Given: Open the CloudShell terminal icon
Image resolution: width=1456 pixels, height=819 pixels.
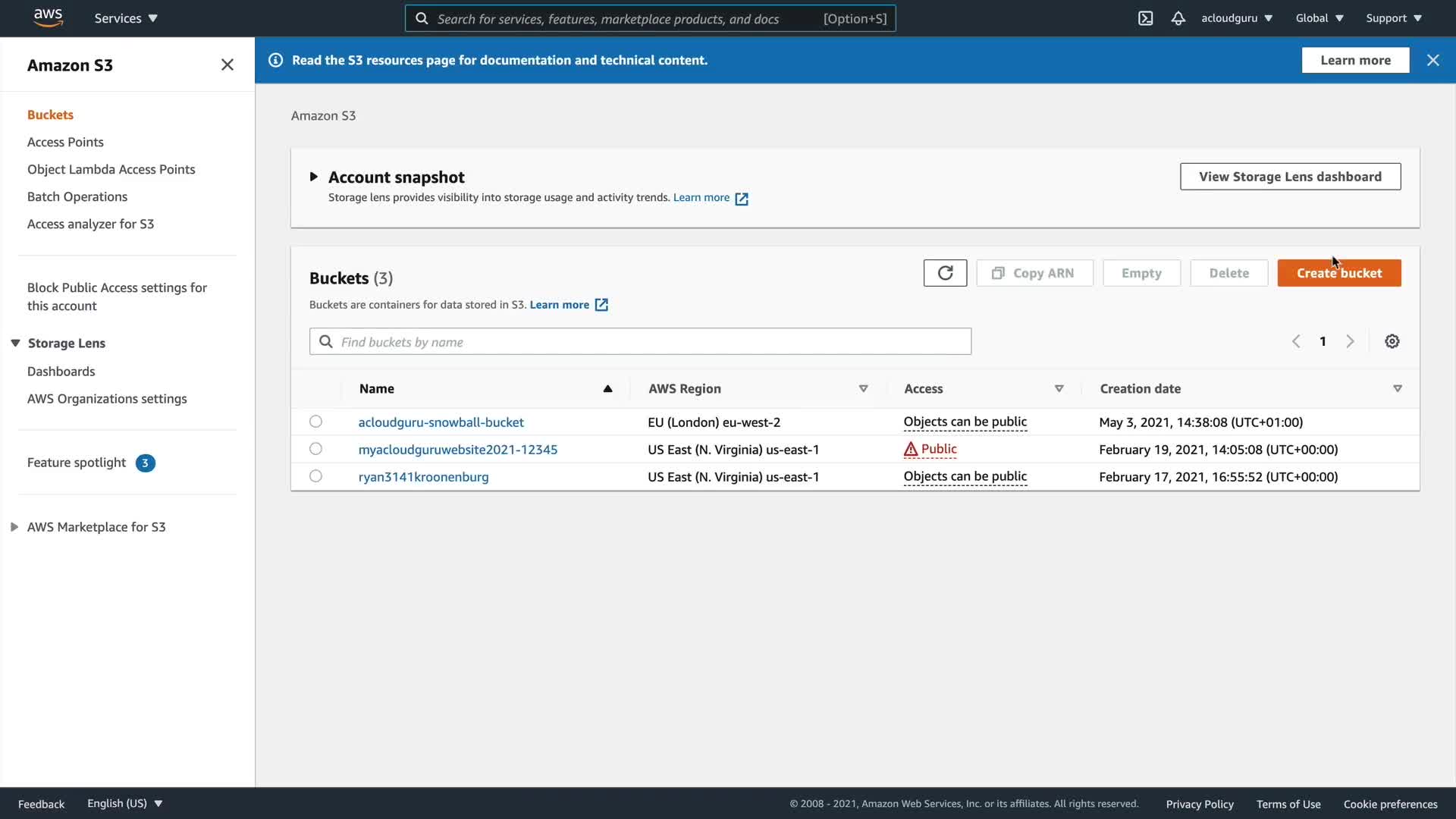Looking at the screenshot, I should [x=1145, y=18].
